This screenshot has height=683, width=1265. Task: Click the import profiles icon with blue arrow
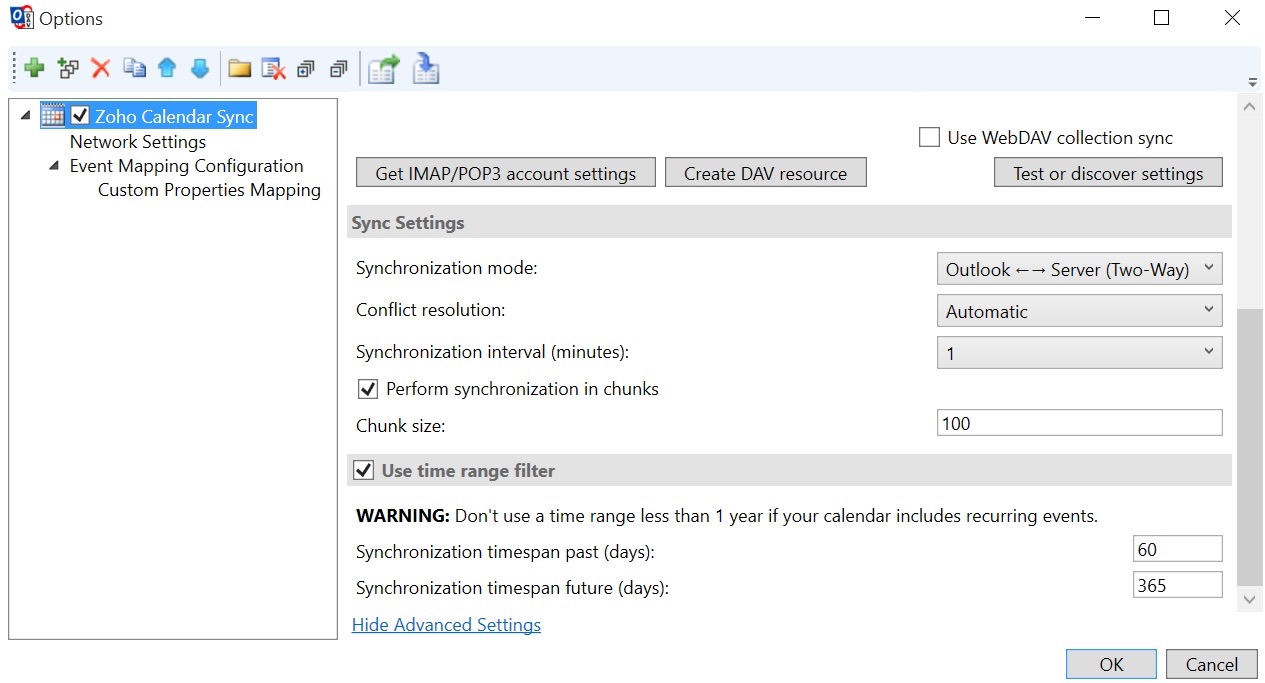(x=426, y=69)
